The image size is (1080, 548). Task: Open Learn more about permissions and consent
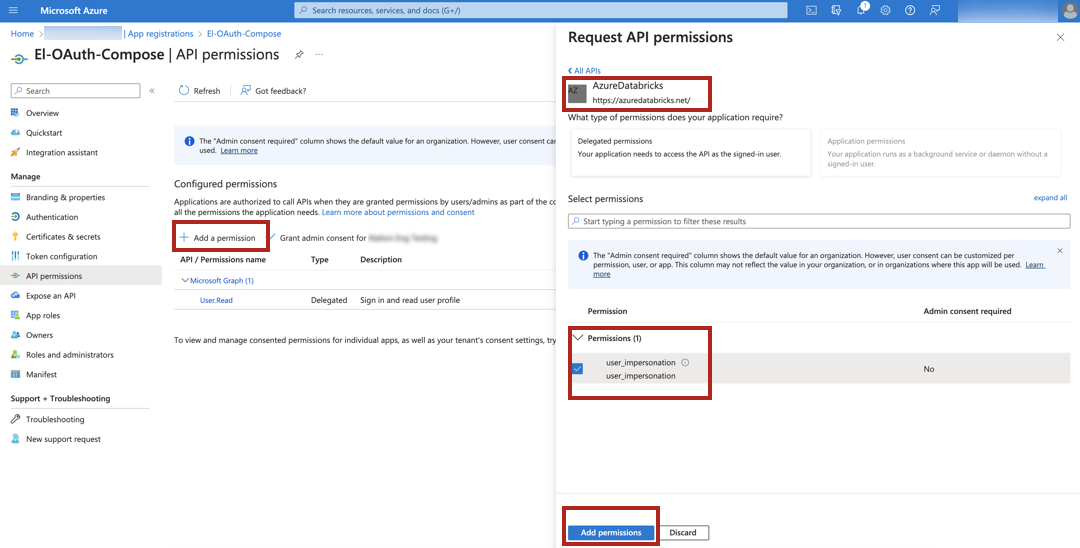coord(398,212)
